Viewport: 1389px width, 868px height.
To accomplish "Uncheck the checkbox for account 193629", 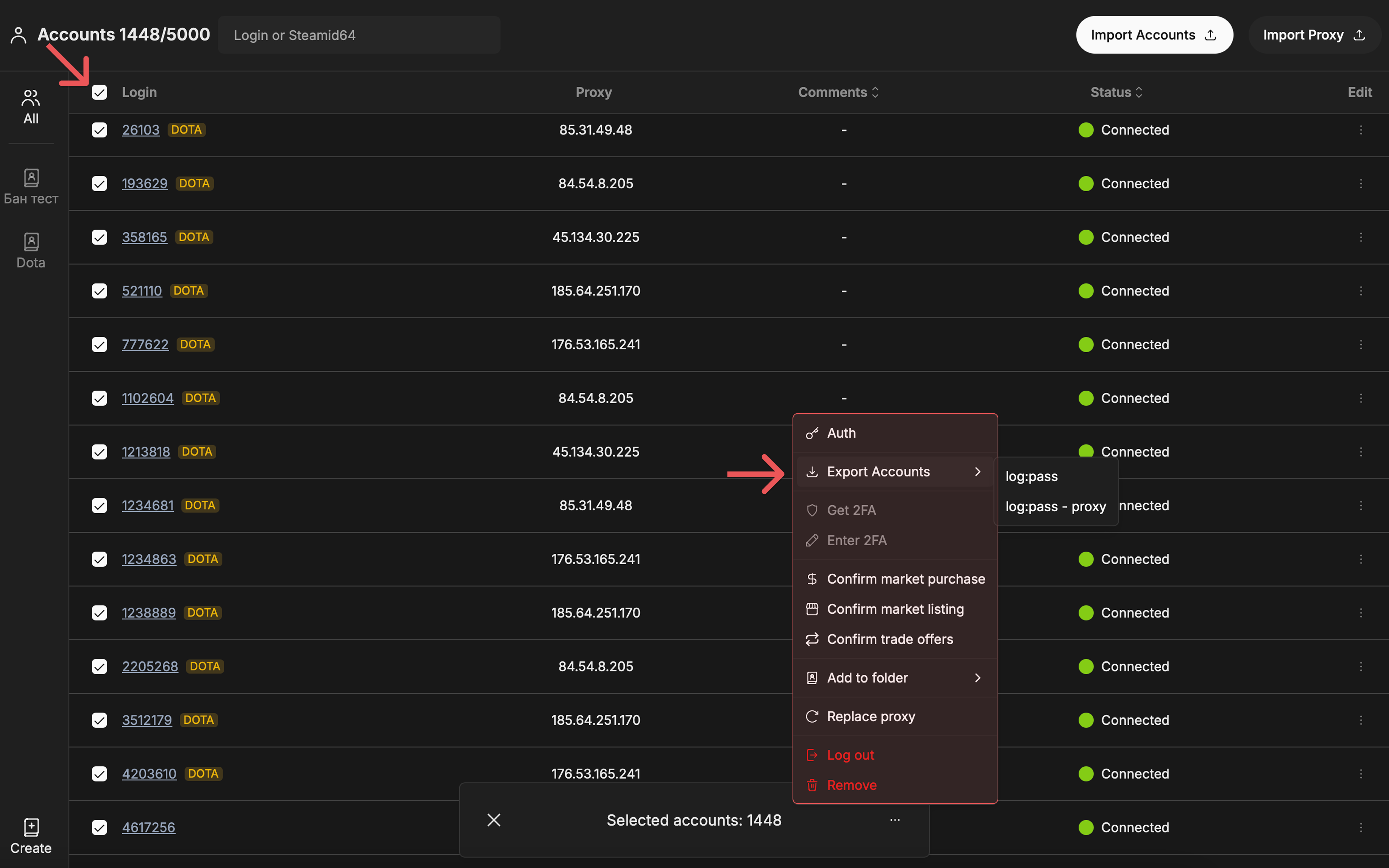I will coord(99,183).
